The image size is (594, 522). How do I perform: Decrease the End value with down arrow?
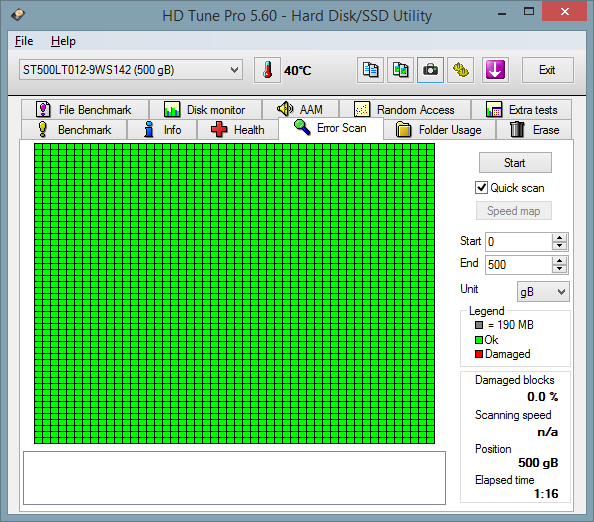(x=559, y=269)
